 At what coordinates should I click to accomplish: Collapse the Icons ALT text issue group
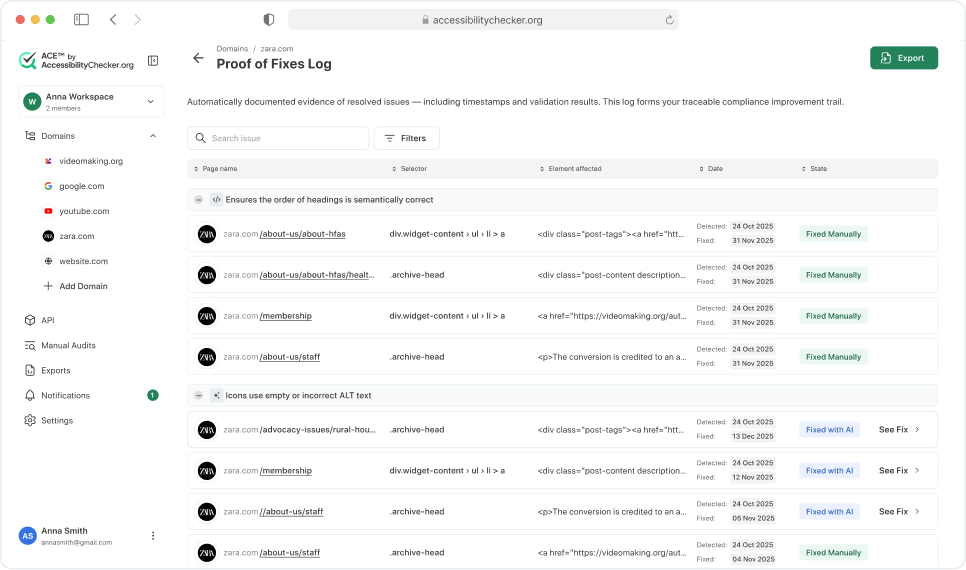click(x=198, y=396)
